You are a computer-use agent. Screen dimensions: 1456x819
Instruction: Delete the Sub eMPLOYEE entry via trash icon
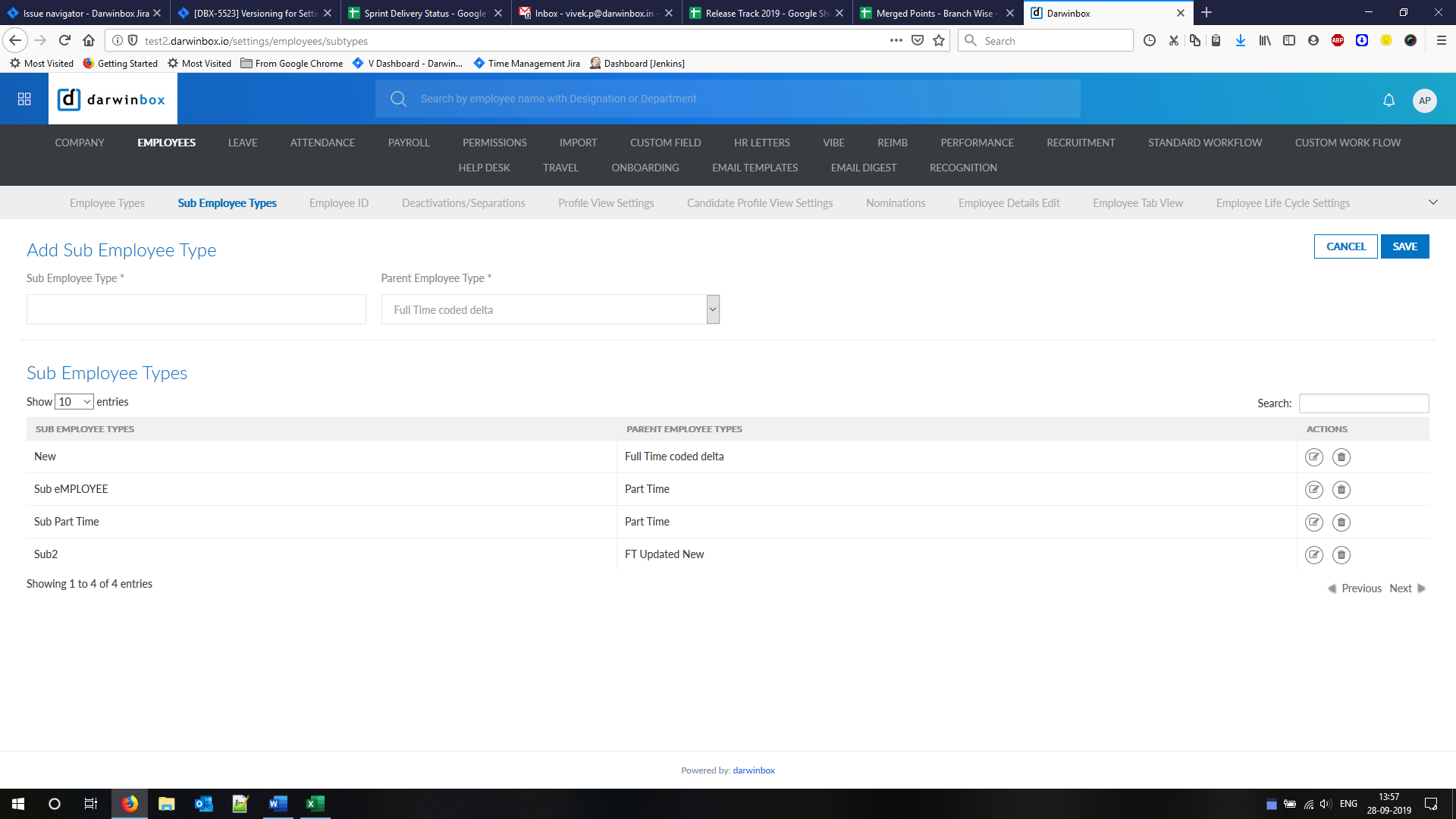click(1341, 490)
